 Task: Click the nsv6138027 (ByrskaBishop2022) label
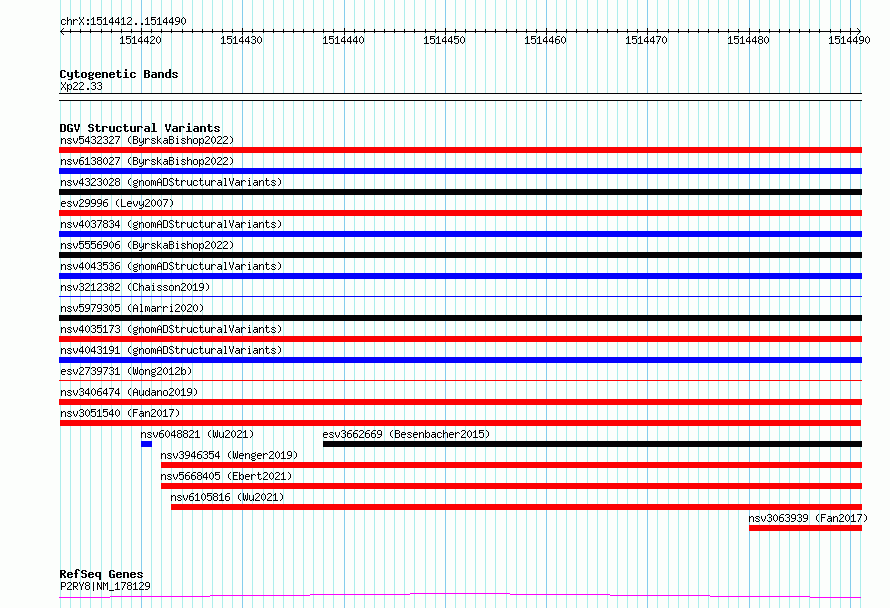tap(147, 161)
